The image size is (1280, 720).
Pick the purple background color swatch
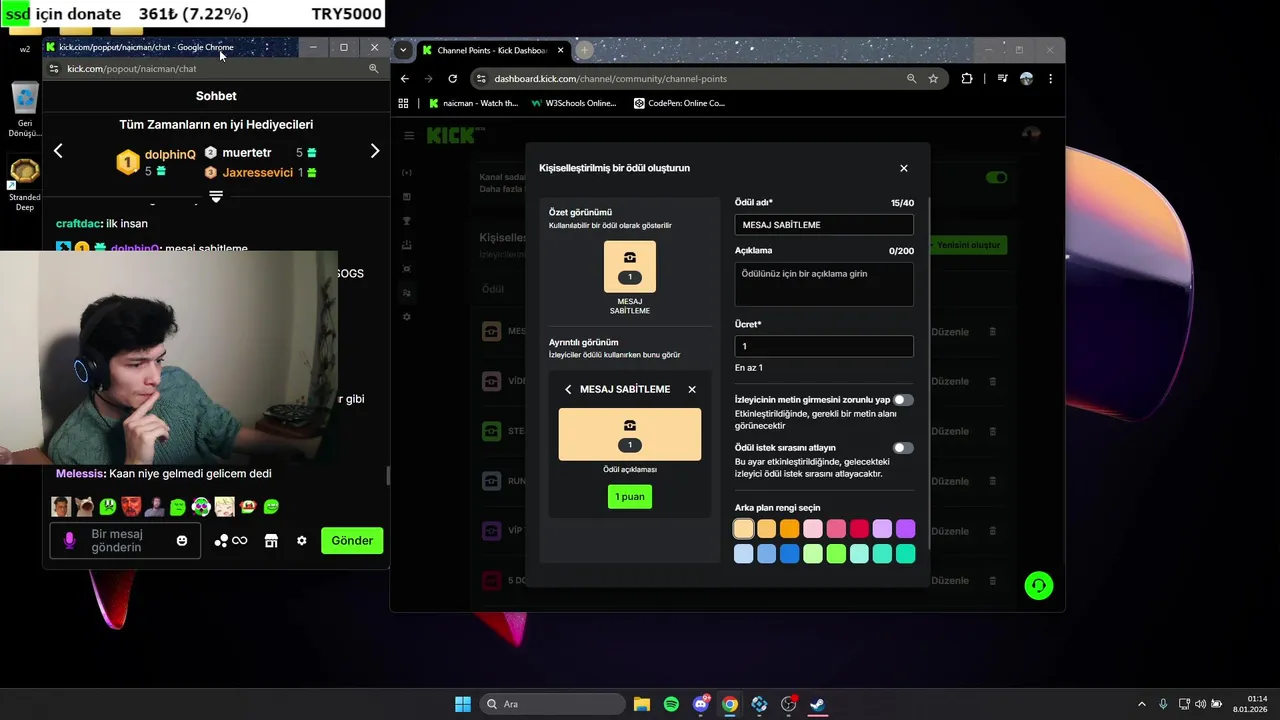pos(905,529)
